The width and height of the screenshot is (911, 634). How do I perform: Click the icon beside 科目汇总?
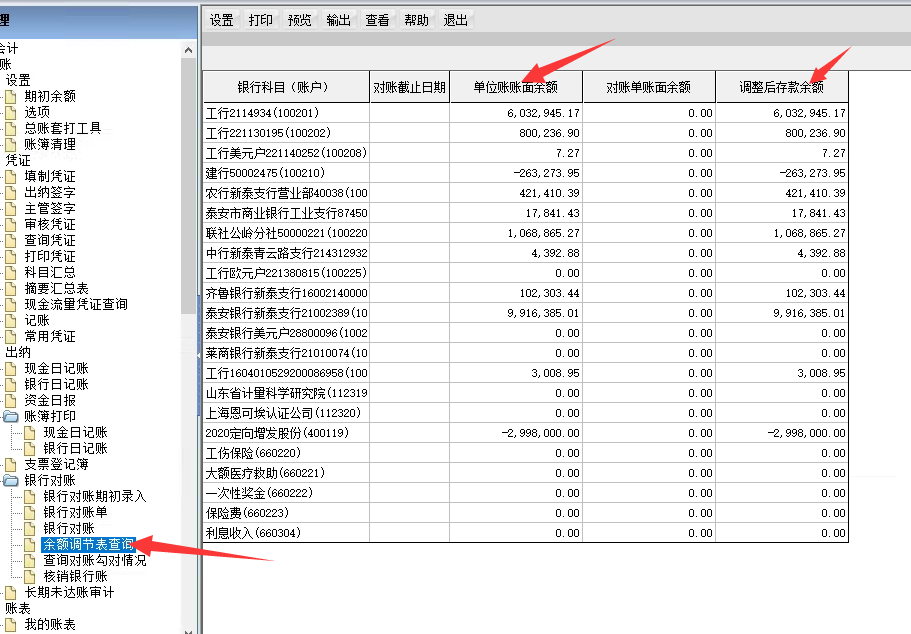pyautogui.click(x=10, y=272)
